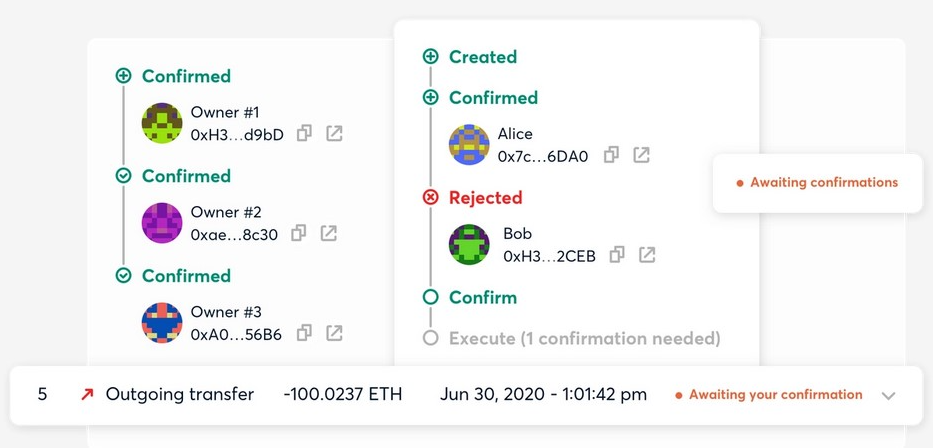This screenshot has height=448, width=933.
Task: Click Bob's green identicon avatar
Action: pos(469,245)
